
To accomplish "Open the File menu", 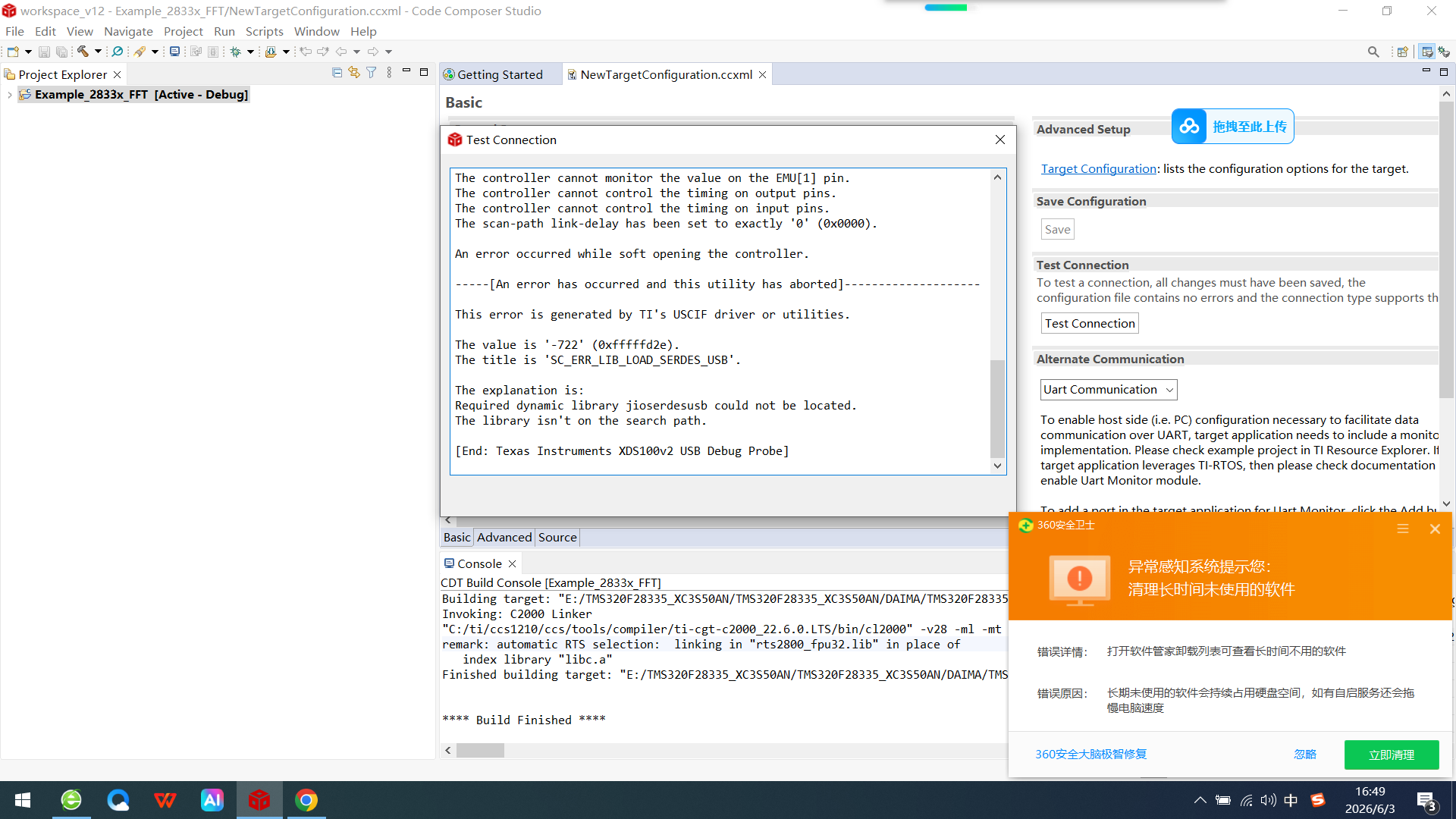I will tap(14, 31).
